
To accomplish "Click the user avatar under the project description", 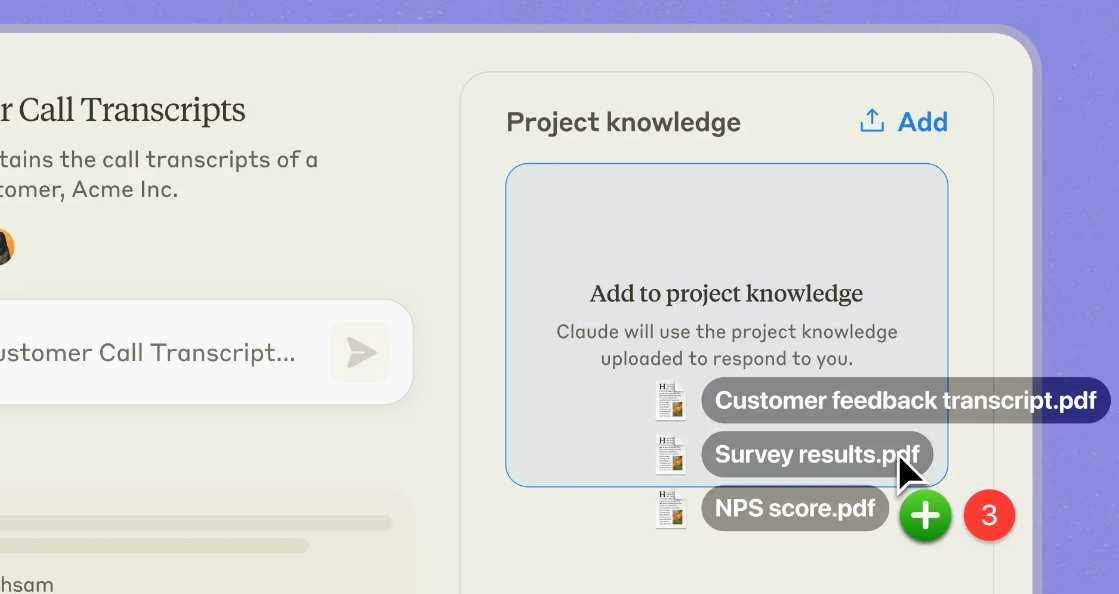I will coord(6,247).
